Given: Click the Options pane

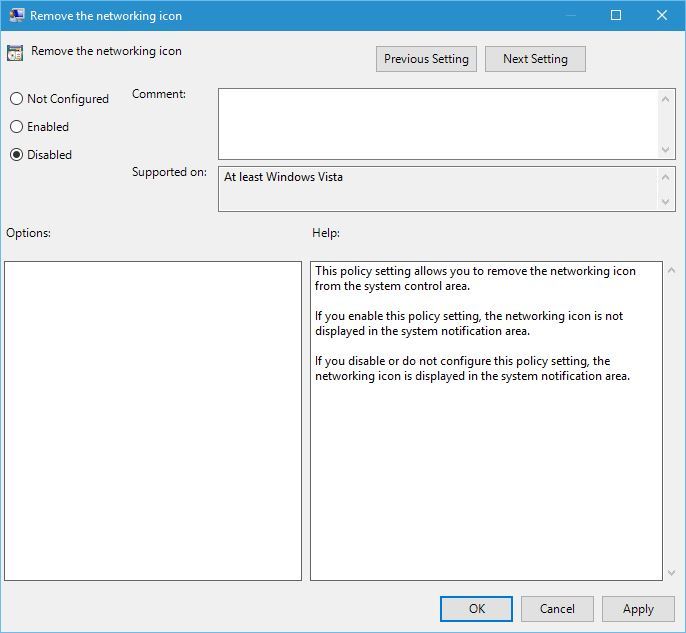Looking at the screenshot, I should (153, 421).
